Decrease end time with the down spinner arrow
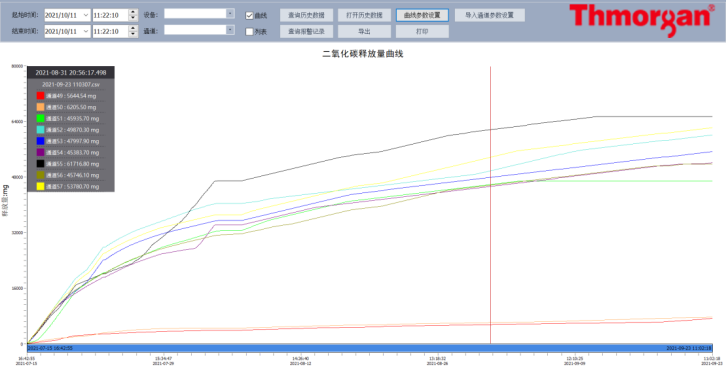 (x=133, y=34)
